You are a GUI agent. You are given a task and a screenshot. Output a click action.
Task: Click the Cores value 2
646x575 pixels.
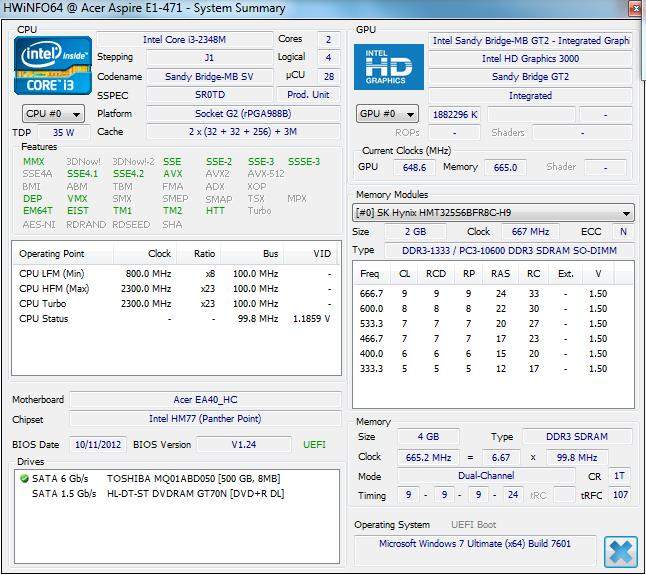coord(328,40)
